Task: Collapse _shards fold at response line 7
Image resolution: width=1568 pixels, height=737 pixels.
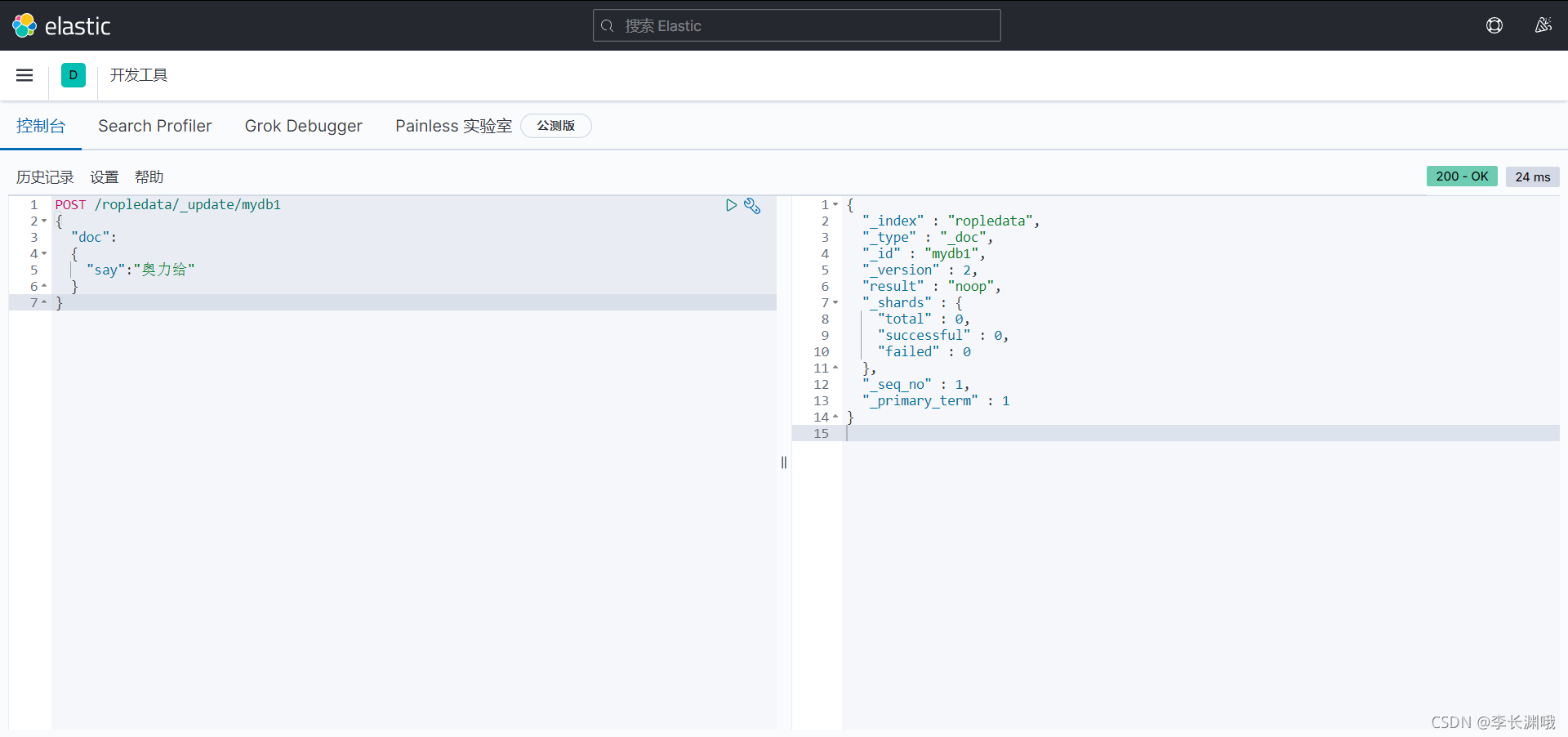Action: coord(835,303)
